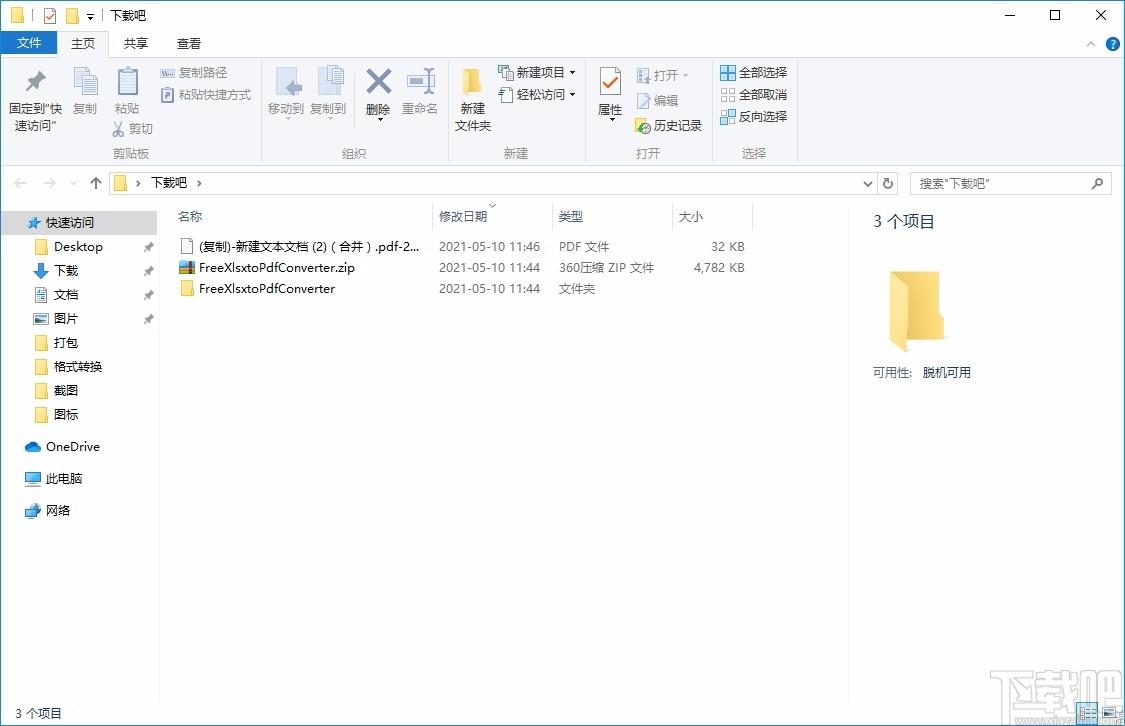This screenshot has height=726, width=1125.
Task: Click Copy path (复制路径)
Action: point(194,72)
